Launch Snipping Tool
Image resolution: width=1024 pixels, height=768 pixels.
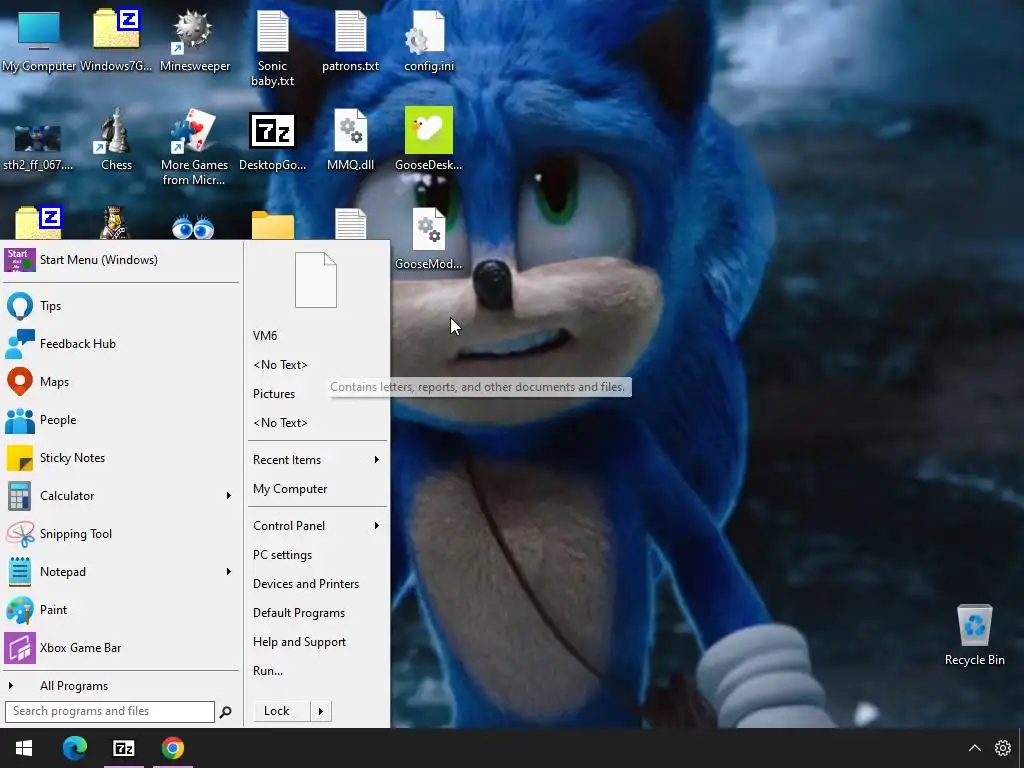point(121,534)
